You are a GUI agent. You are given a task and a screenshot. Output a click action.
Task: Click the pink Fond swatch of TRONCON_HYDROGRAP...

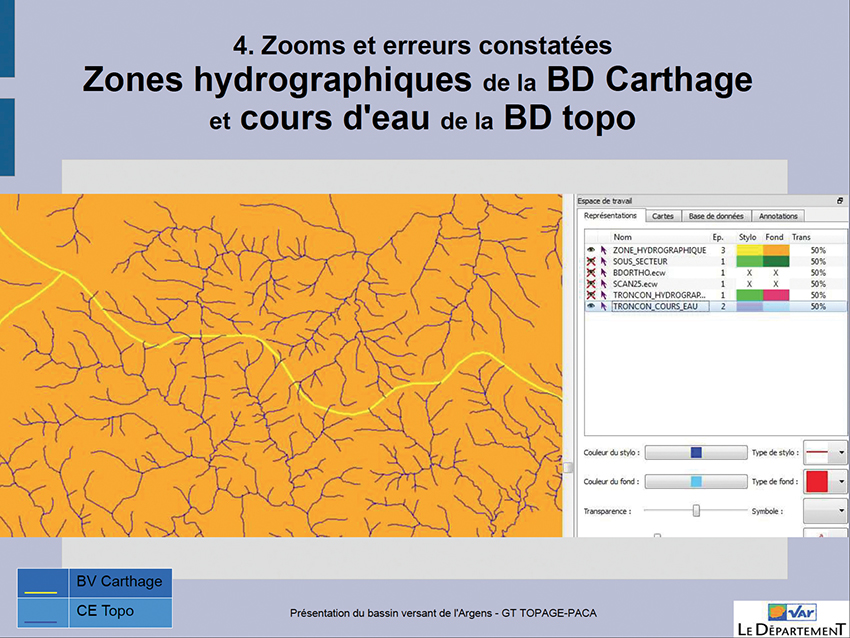tap(776, 295)
